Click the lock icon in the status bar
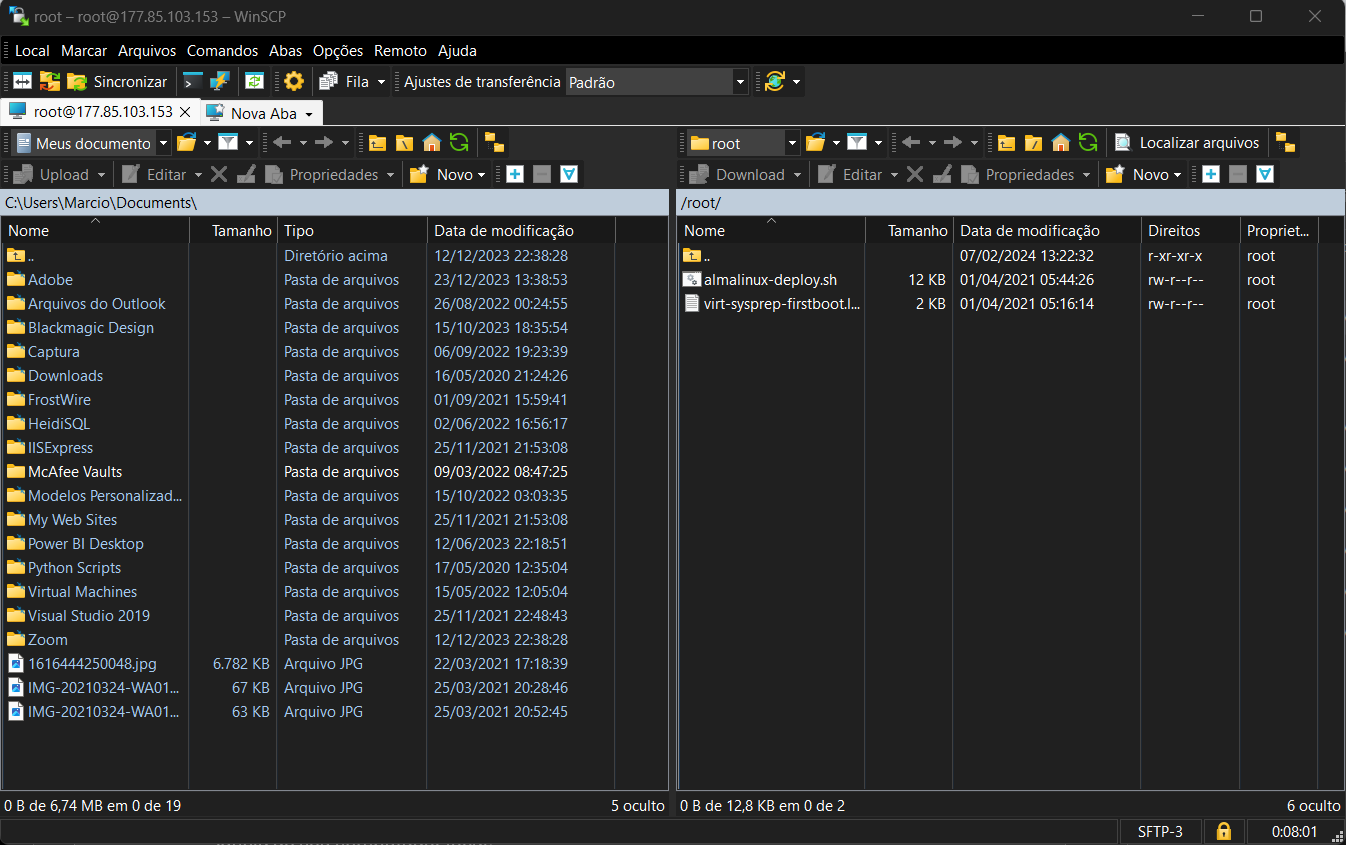Screen dimensions: 1346x845 (x=1223, y=831)
